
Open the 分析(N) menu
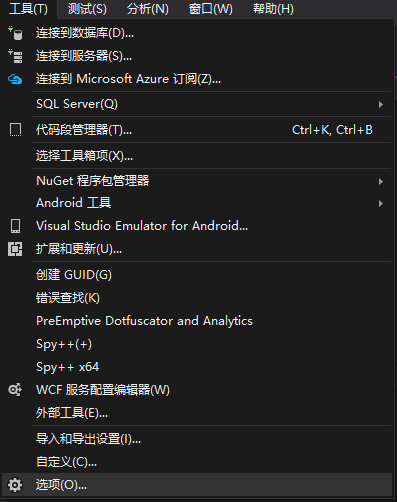coord(148,9)
